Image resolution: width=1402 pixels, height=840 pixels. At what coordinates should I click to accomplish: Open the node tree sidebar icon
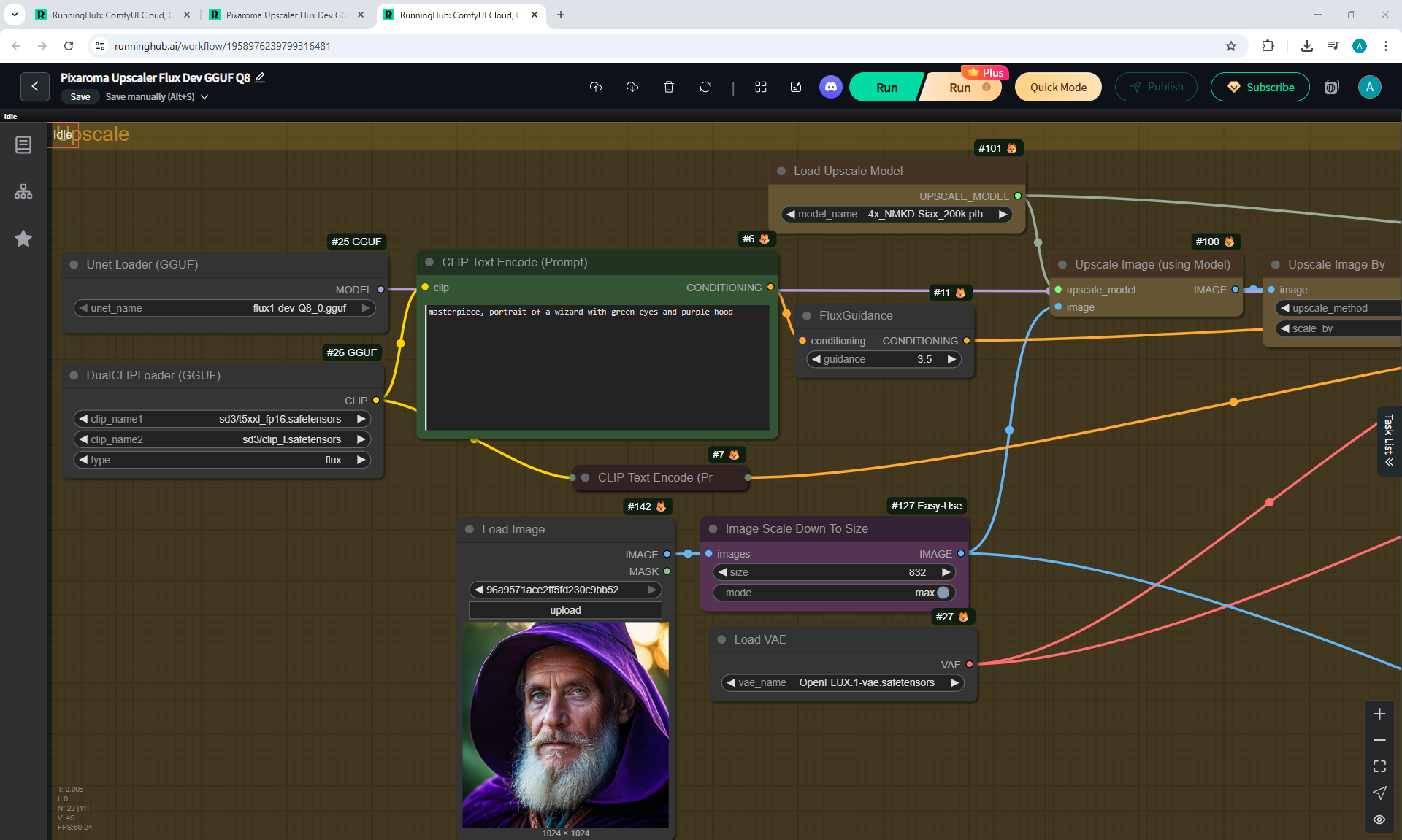(23, 192)
